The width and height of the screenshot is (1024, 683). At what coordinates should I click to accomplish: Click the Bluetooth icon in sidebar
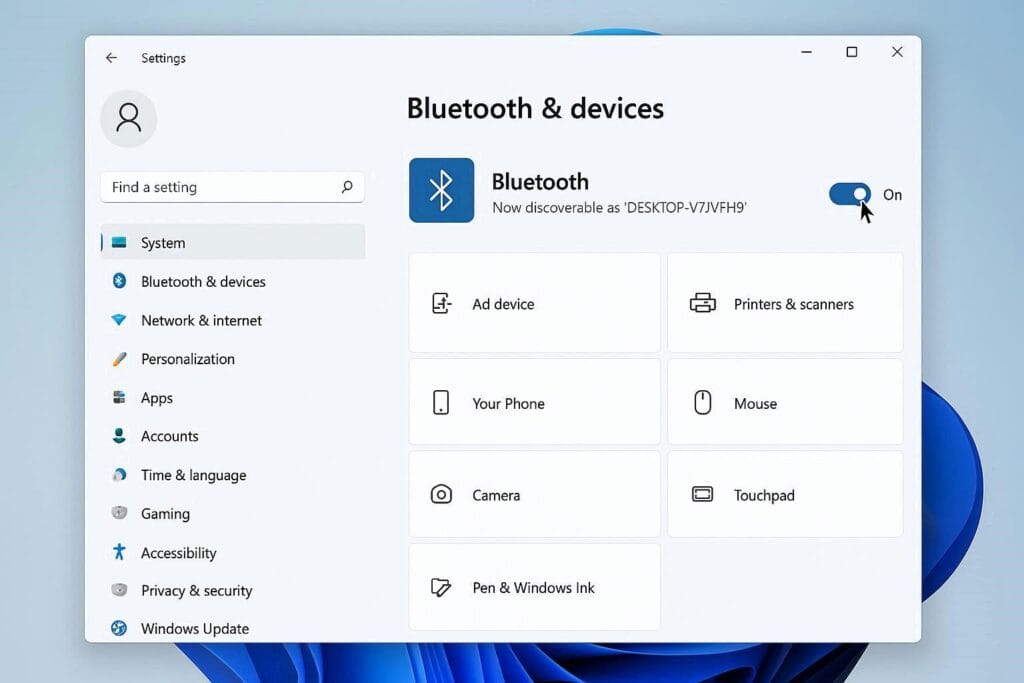point(119,281)
